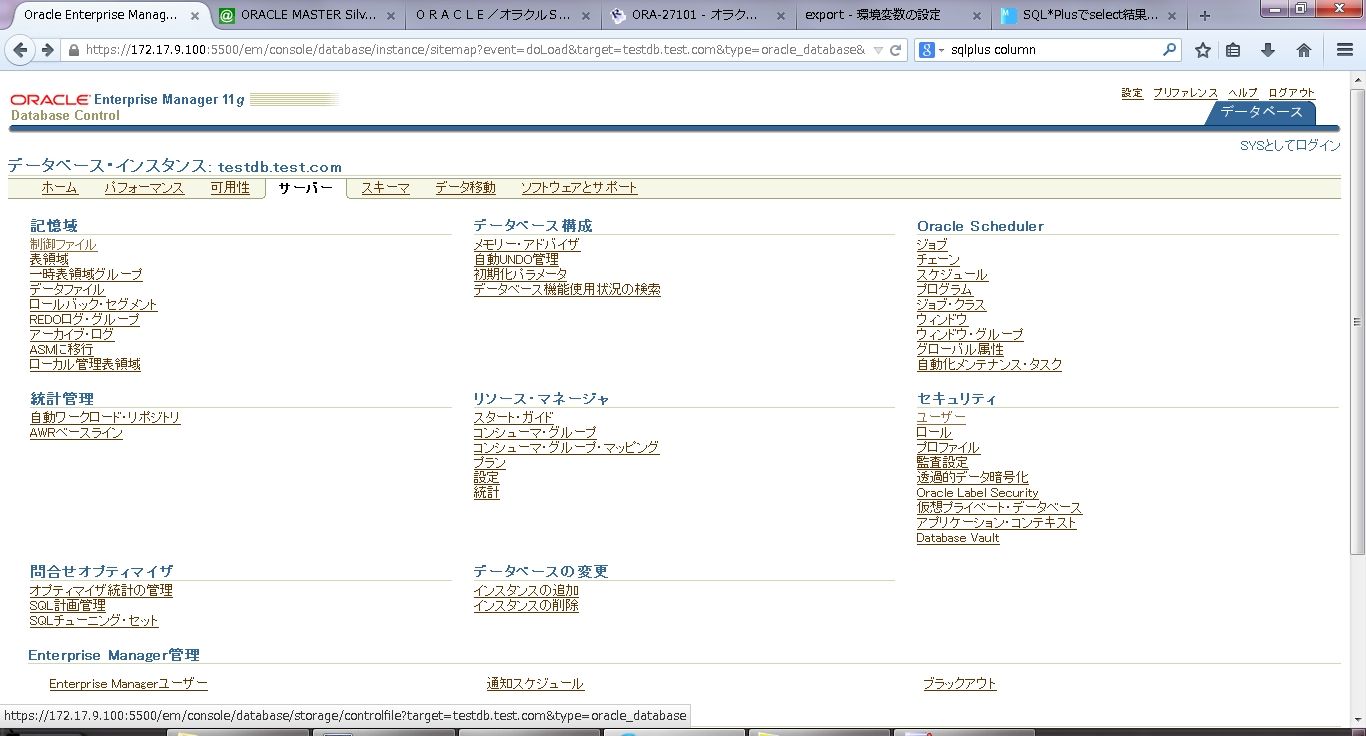Open the スタート・ガイド link
This screenshot has height=736, width=1366.
point(513,417)
